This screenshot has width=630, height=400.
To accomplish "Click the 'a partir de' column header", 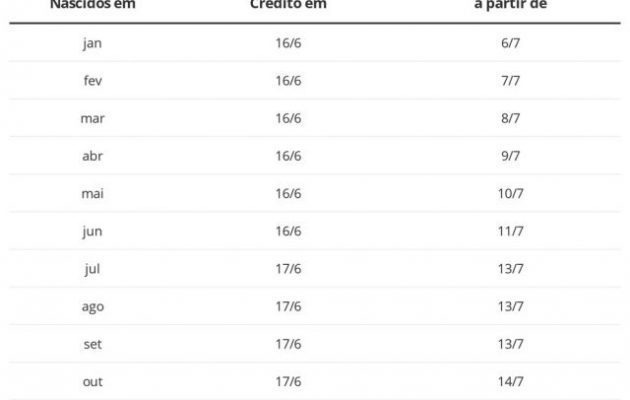I will click(x=510, y=5).
